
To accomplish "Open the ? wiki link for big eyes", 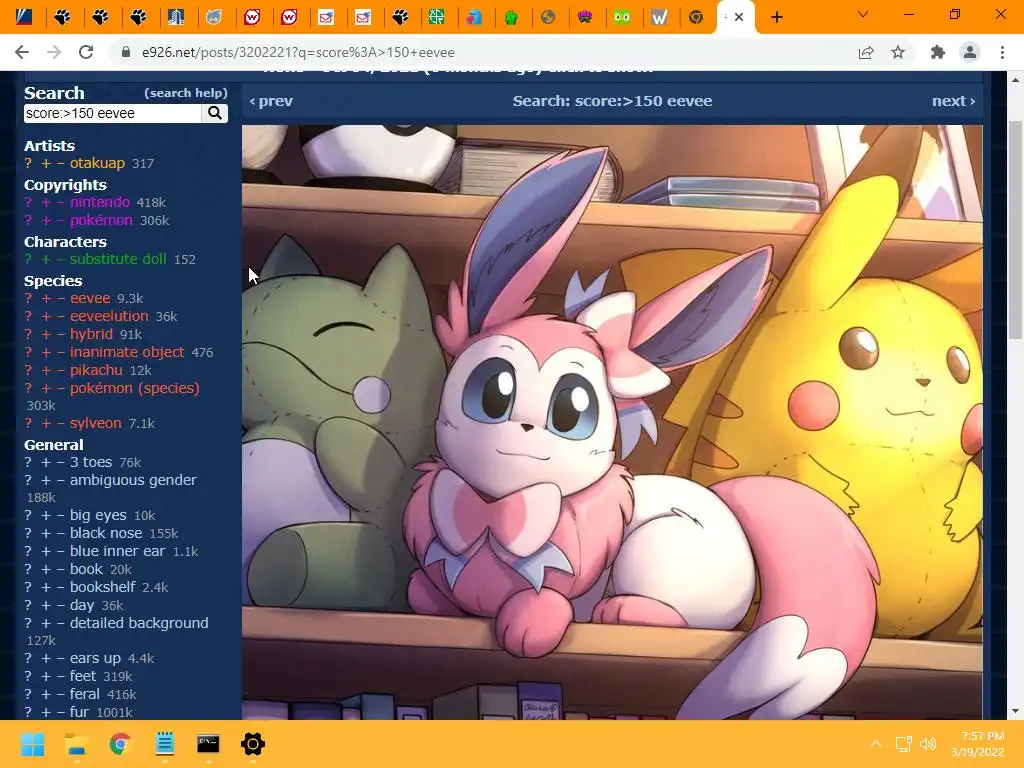I will tap(28, 515).
